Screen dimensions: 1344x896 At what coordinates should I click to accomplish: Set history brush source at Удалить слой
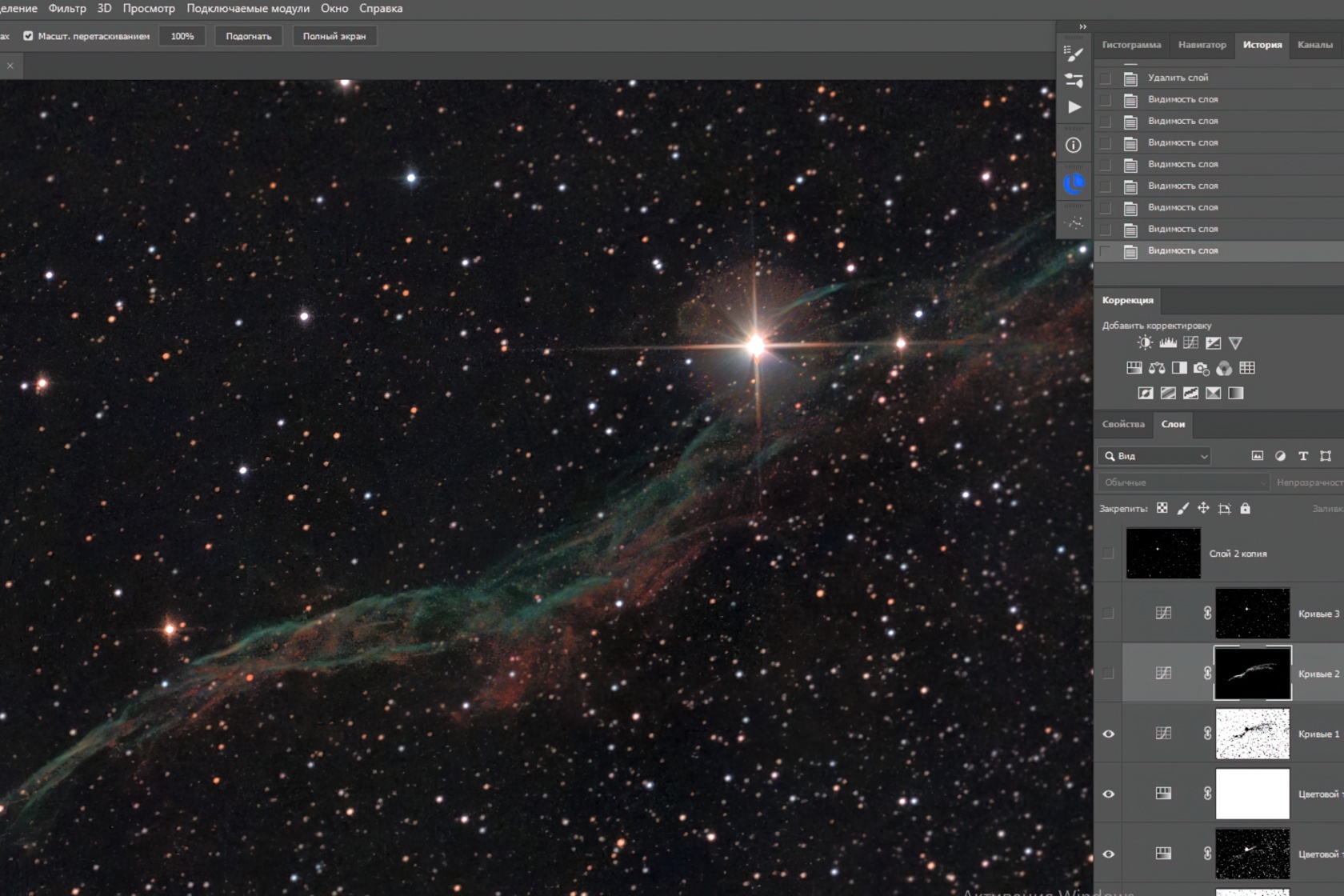[1106, 78]
